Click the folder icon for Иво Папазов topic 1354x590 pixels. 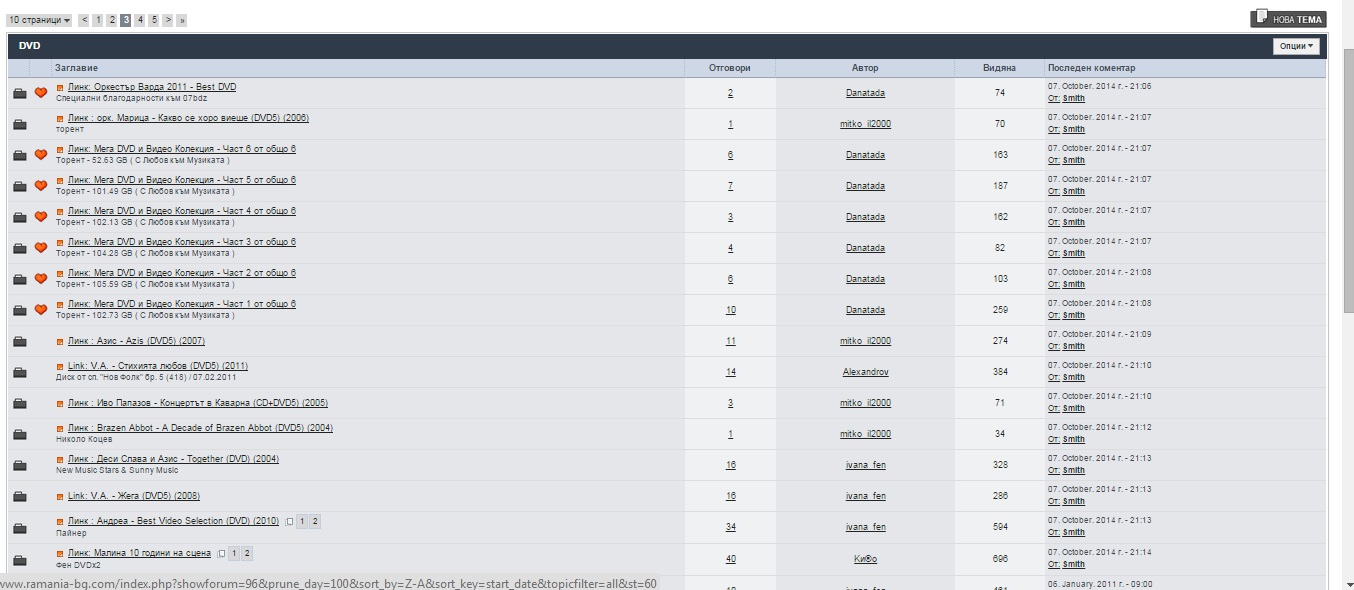(19, 403)
